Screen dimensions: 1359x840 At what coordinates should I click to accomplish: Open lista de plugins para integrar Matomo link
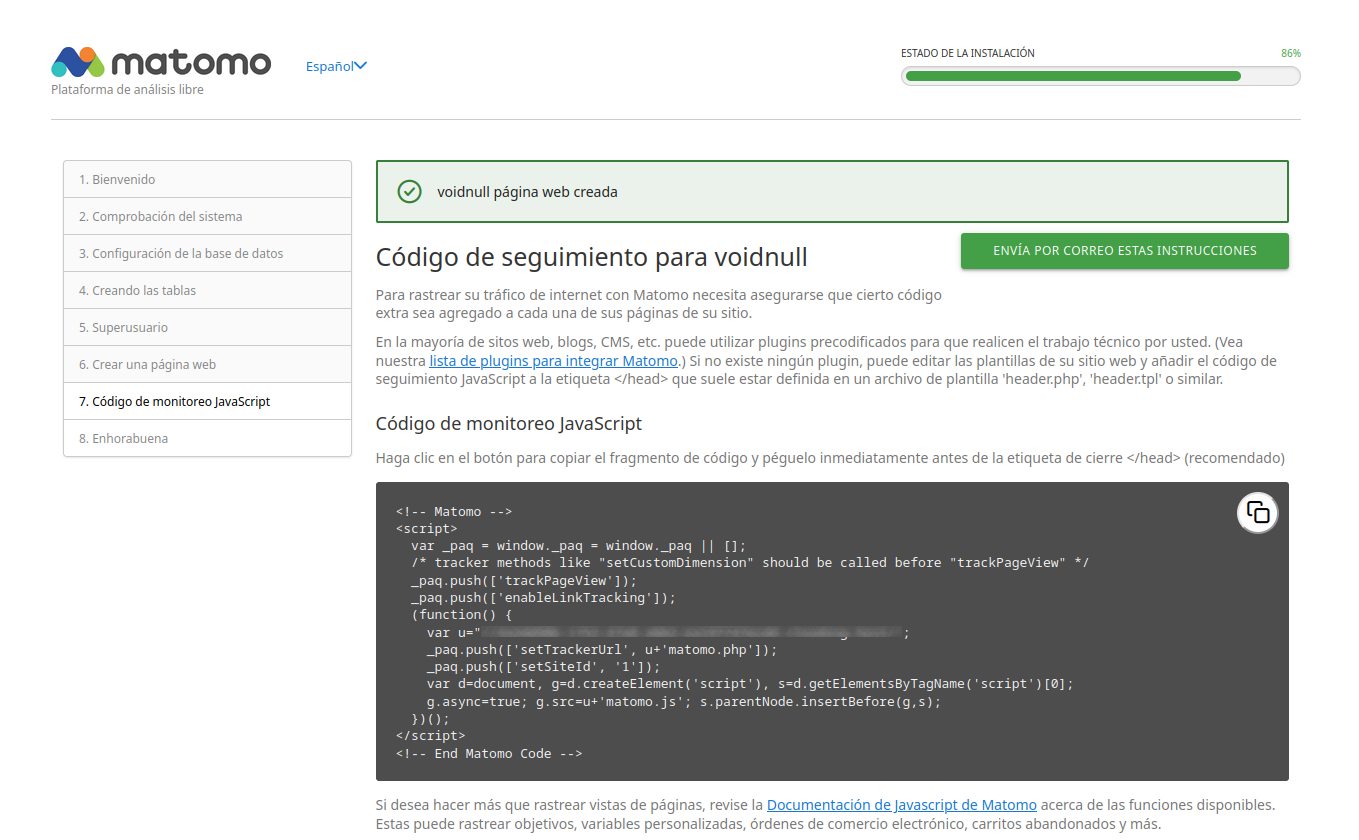point(554,361)
